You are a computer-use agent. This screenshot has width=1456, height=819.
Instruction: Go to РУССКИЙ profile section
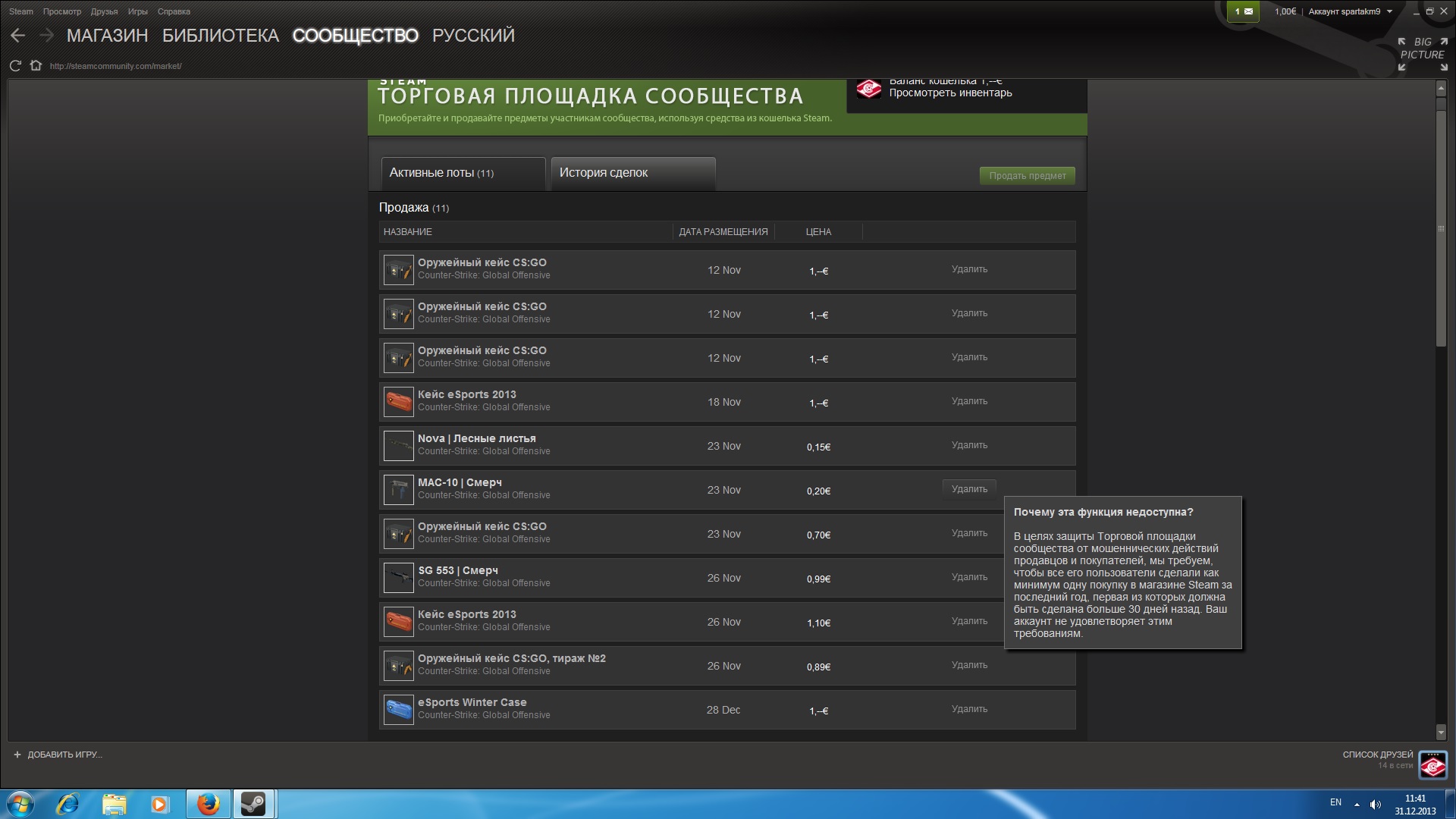473,36
